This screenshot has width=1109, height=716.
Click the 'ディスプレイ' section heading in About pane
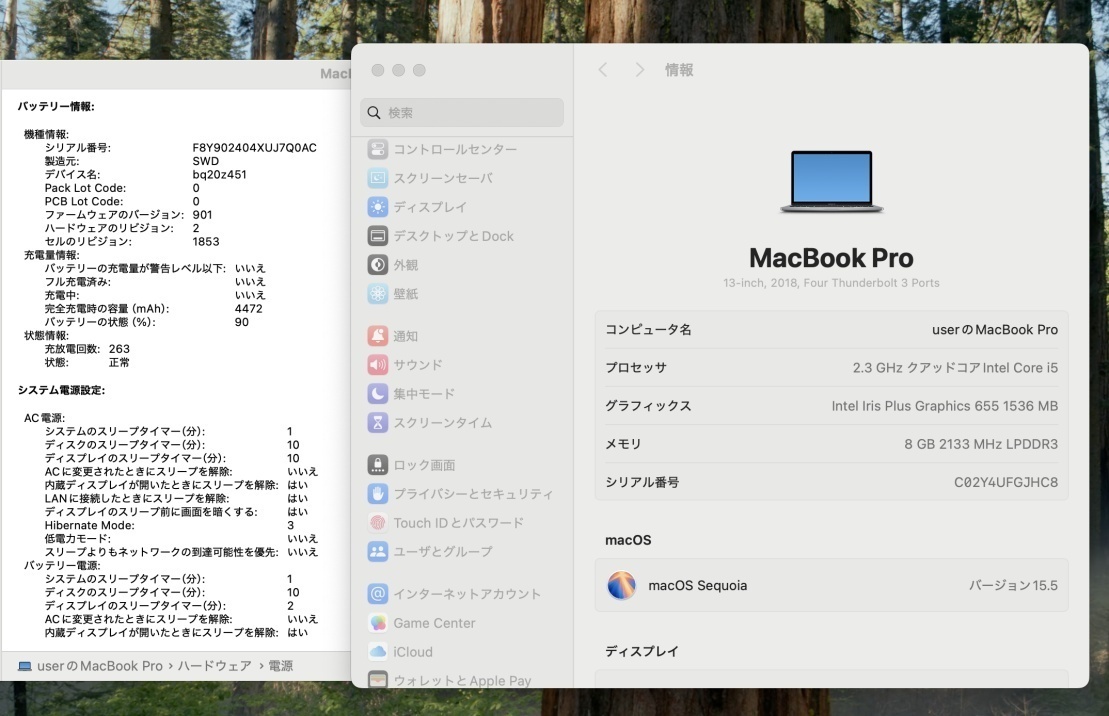[641, 652]
